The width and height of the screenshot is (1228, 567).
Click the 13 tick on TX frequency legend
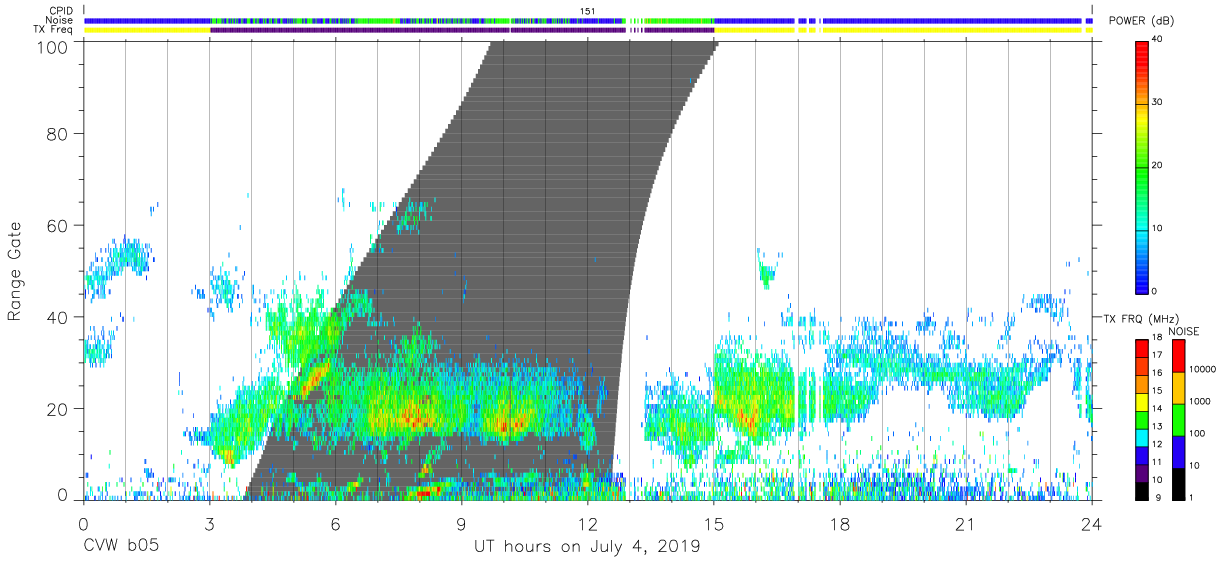pos(1157,426)
